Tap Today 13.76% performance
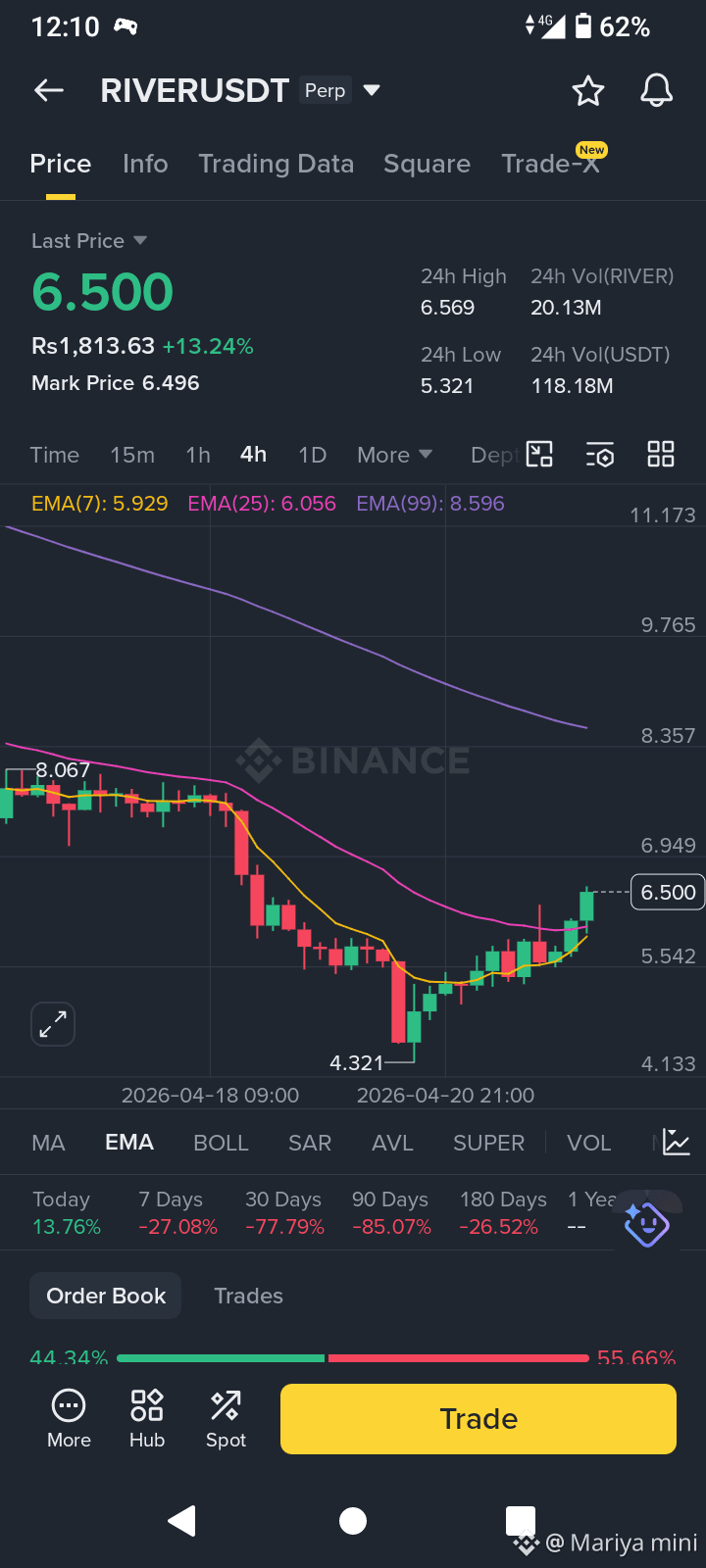Image resolution: width=706 pixels, height=1568 pixels. [67, 1213]
